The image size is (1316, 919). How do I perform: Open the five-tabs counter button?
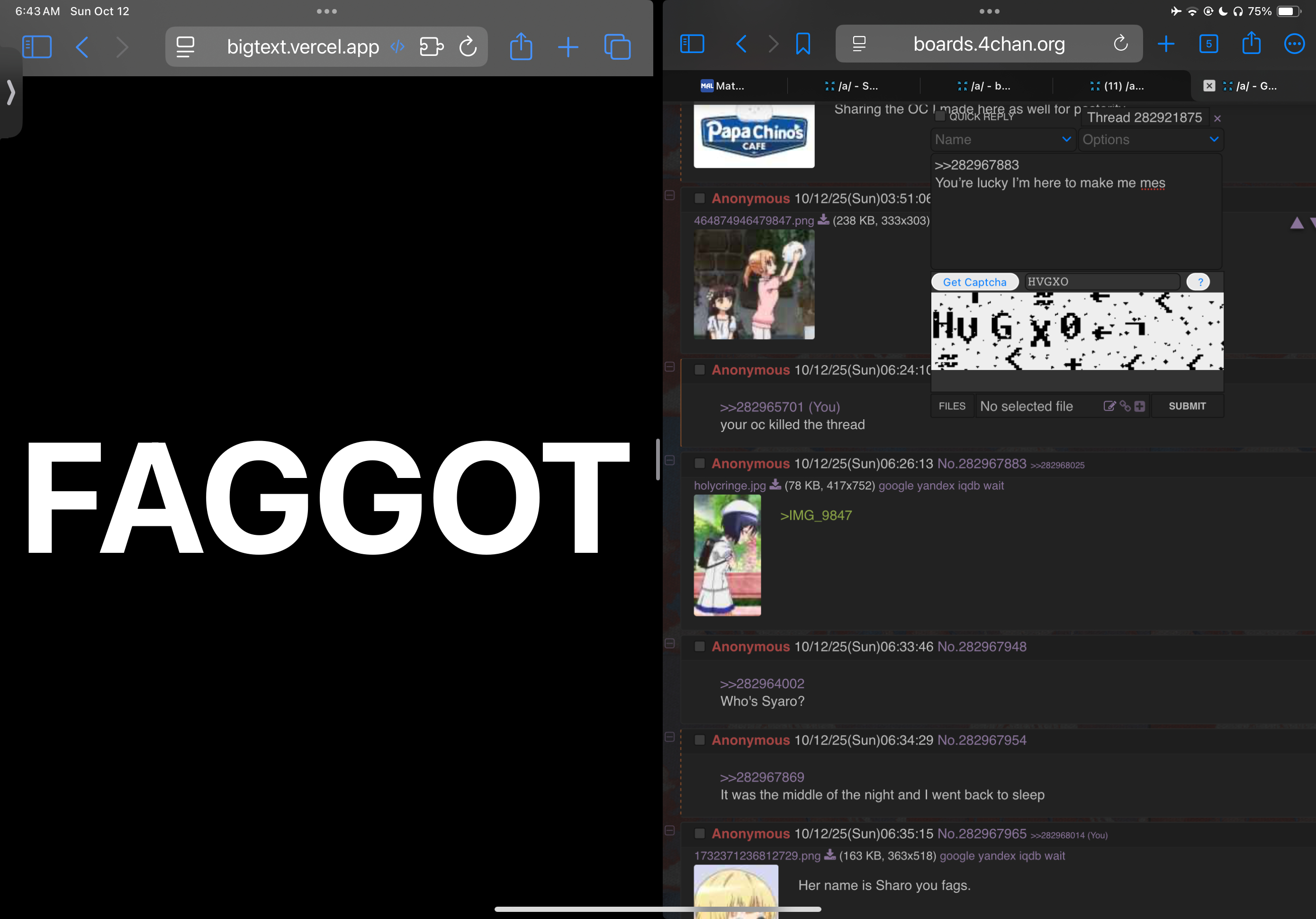pyautogui.click(x=1208, y=44)
